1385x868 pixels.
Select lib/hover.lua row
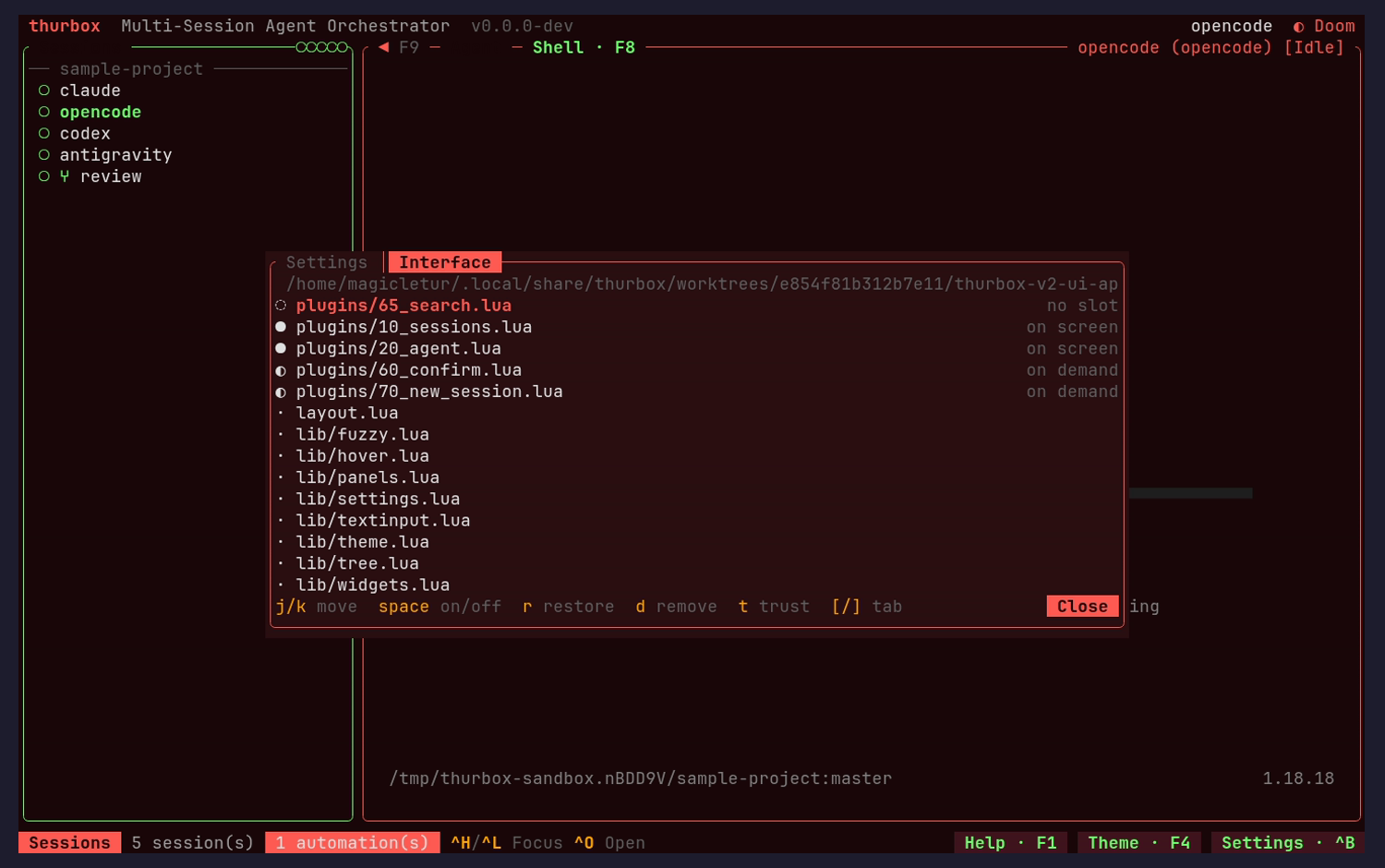point(697,456)
